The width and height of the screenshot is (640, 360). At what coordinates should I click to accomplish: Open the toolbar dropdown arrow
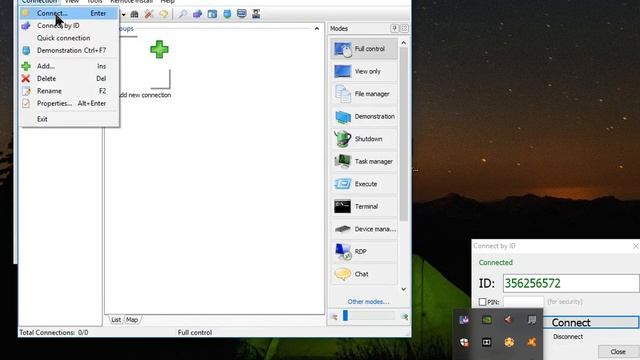click(x=123, y=15)
